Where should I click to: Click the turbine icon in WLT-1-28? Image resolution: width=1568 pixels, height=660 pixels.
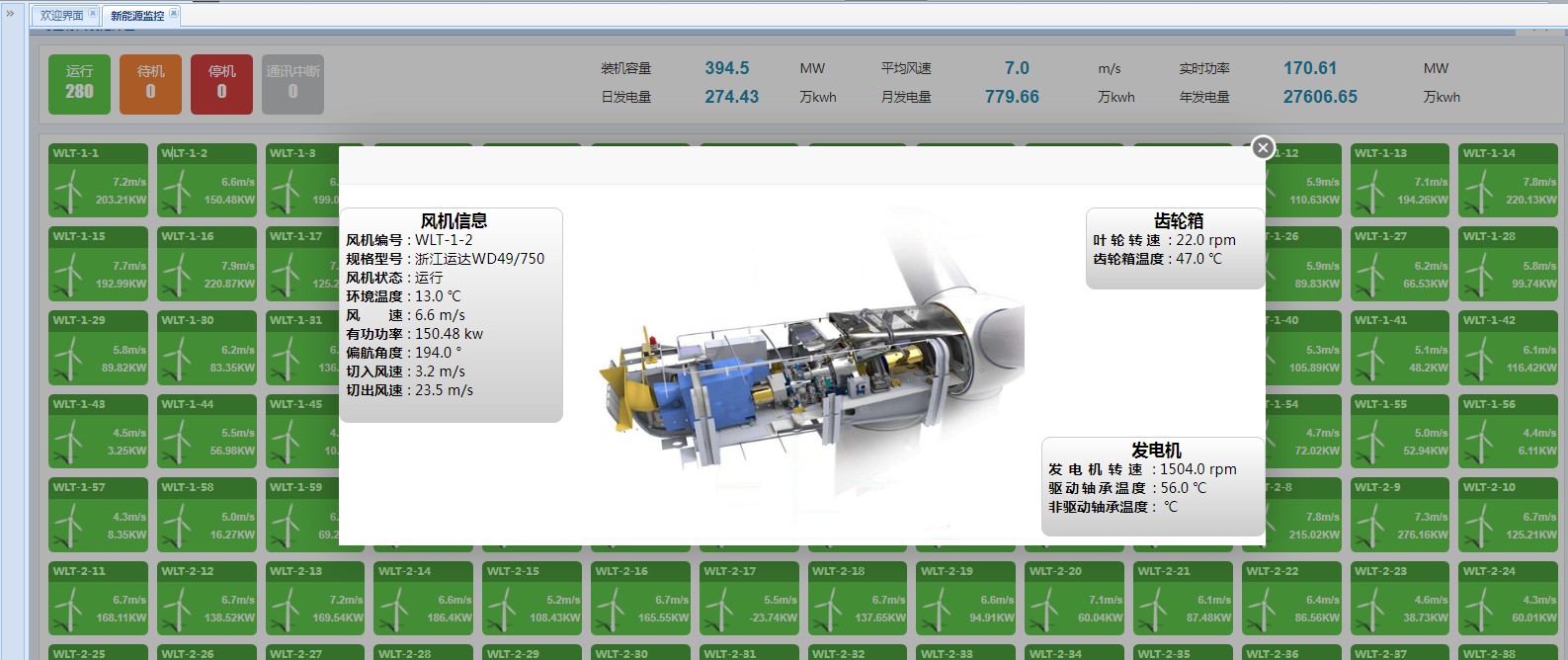[1478, 275]
